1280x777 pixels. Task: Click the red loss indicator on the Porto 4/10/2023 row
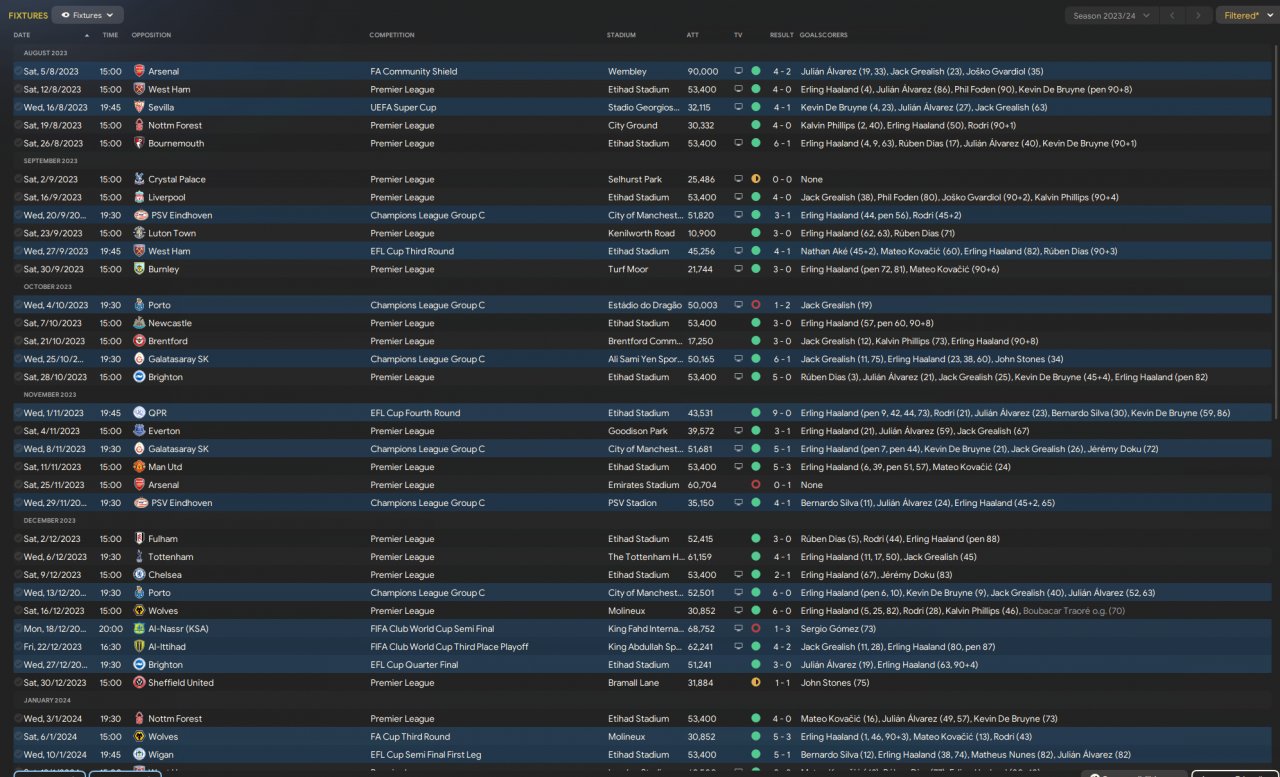[756, 306]
